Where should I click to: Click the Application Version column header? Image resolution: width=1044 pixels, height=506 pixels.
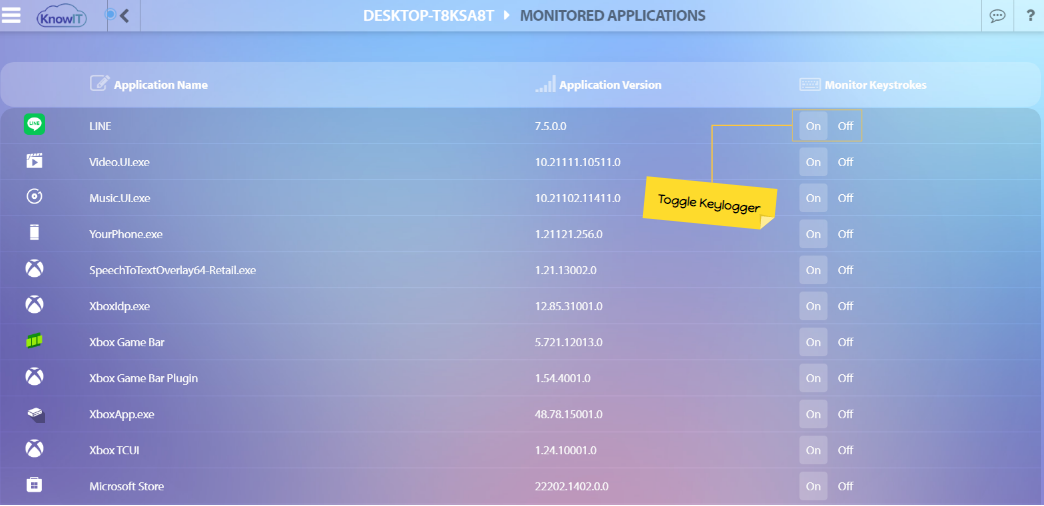[x=611, y=85]
